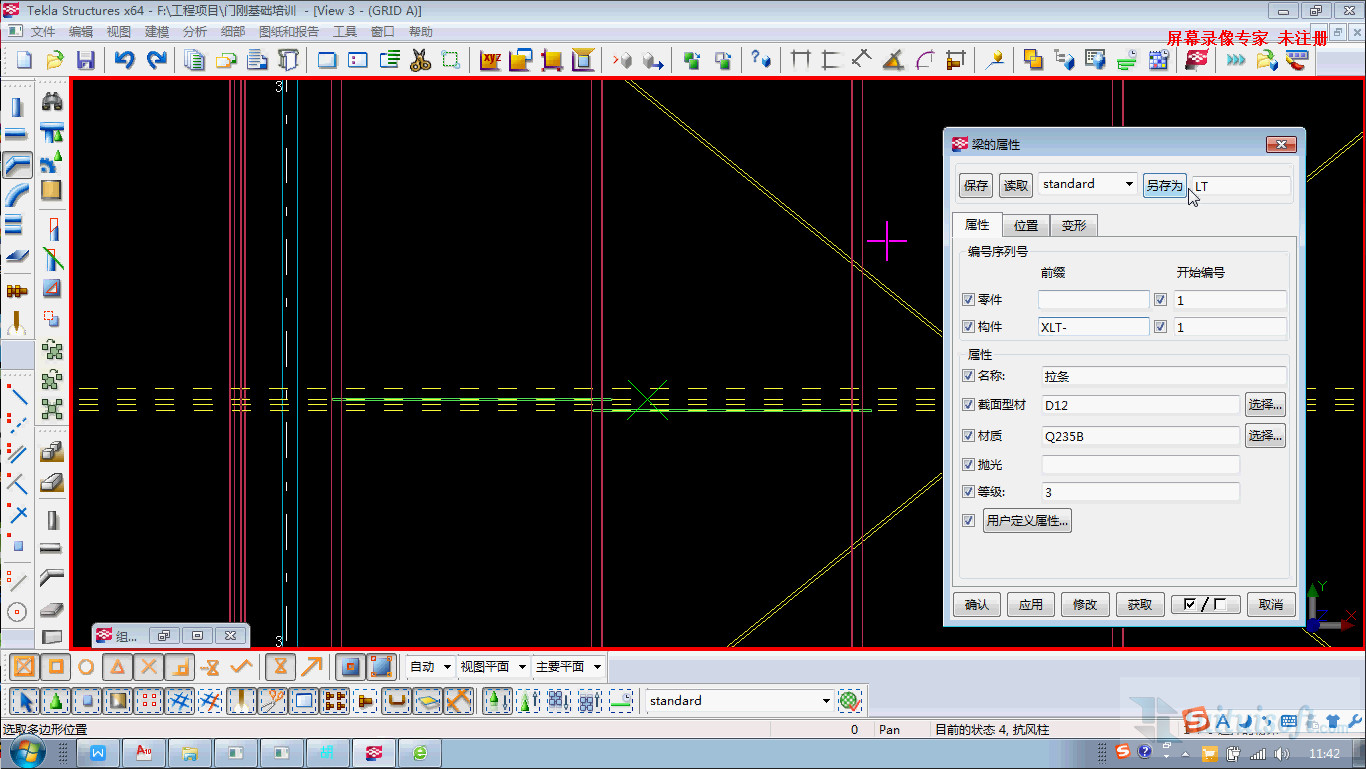Uncheck the 材质 checkbox
The height and width of the screenshot is (769, 1366).
[x=968, y=436]
